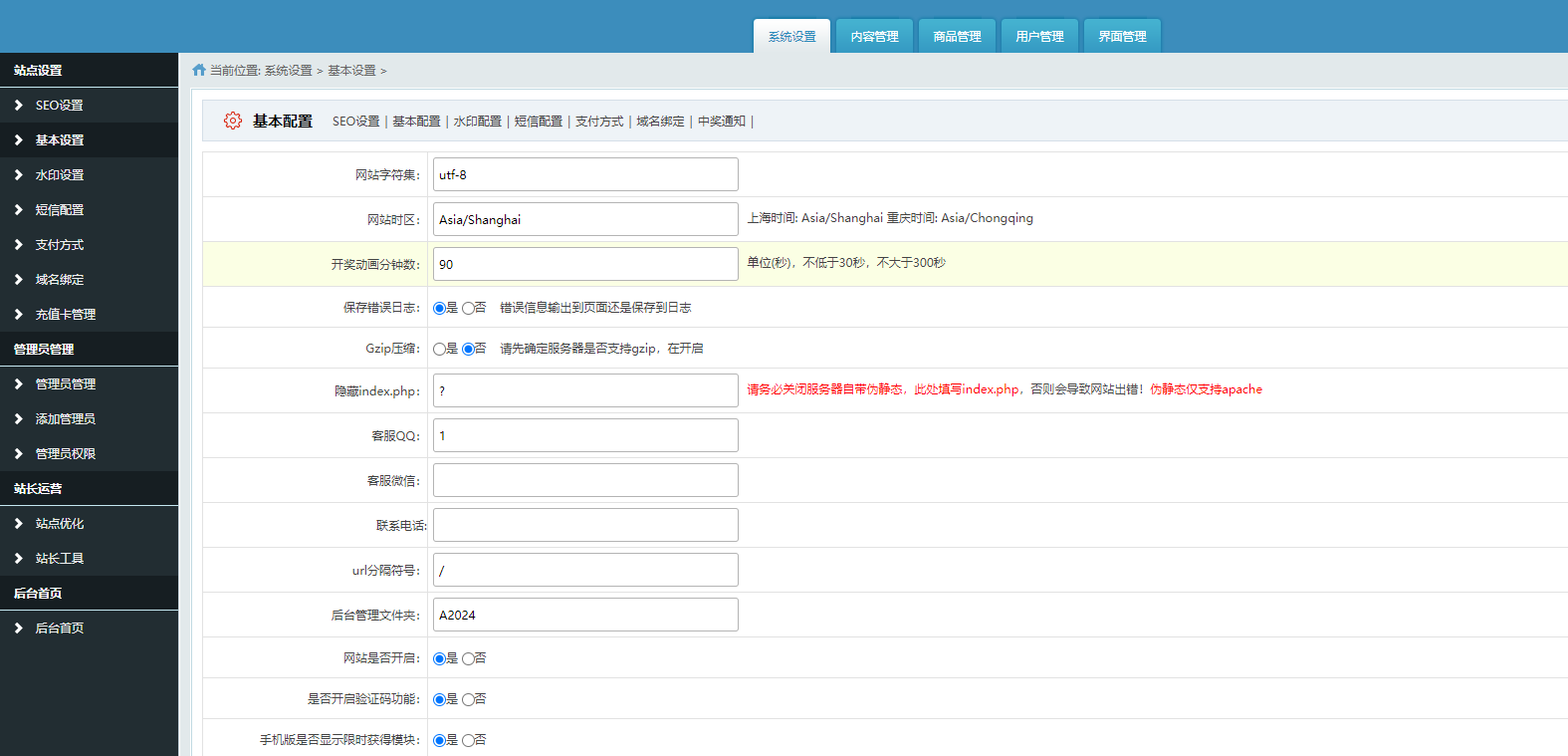Open the 域名绑定 sidebar entry
1568x756 pixels.
[x=60, y=279]
